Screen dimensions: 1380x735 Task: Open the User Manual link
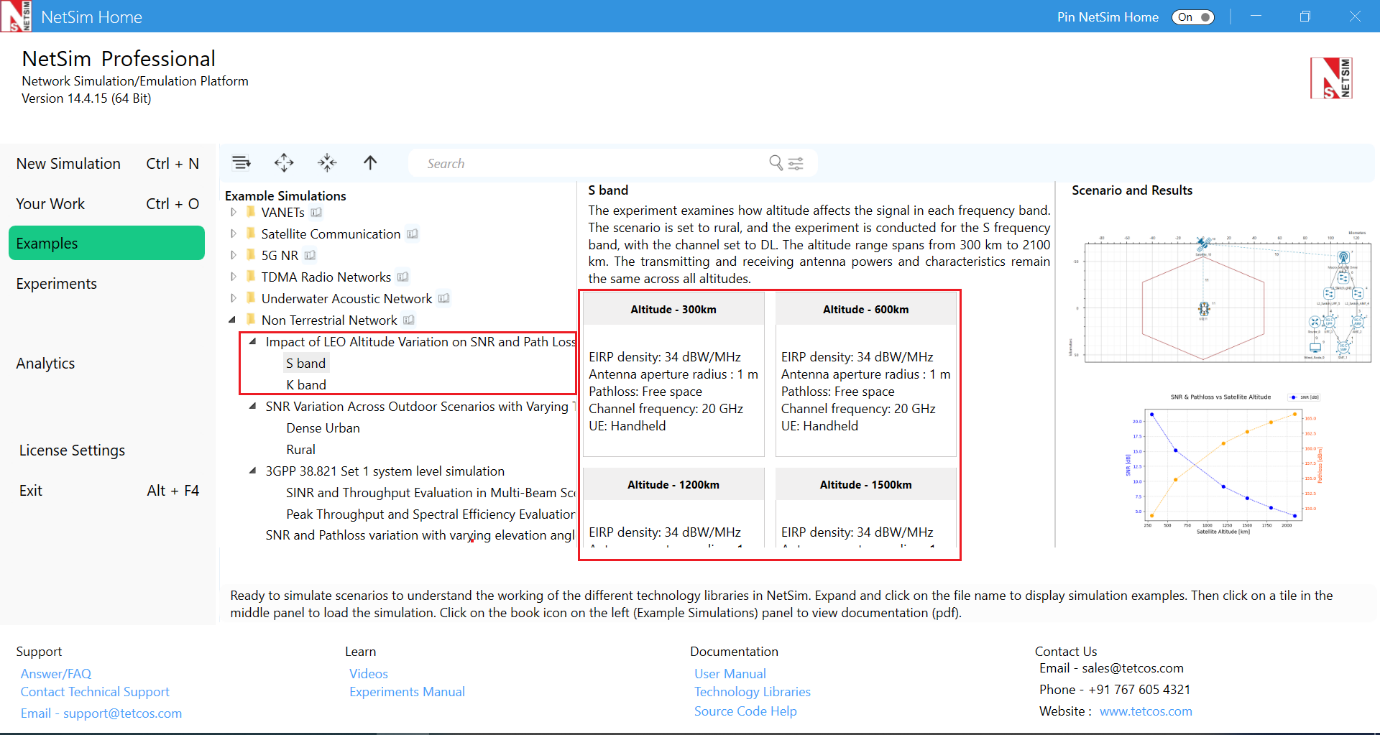click(x=730, y=674)
